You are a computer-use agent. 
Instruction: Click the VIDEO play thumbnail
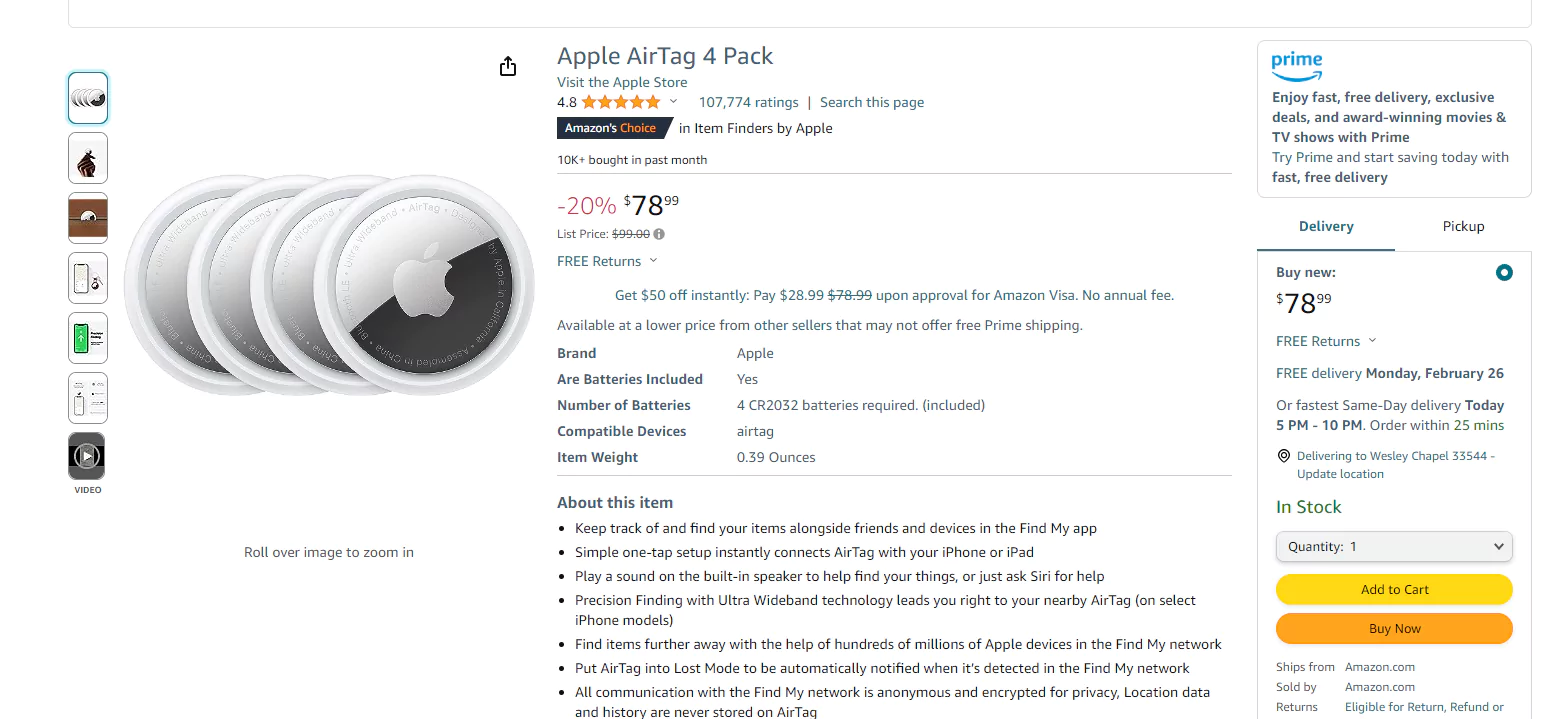click(87, 456)
